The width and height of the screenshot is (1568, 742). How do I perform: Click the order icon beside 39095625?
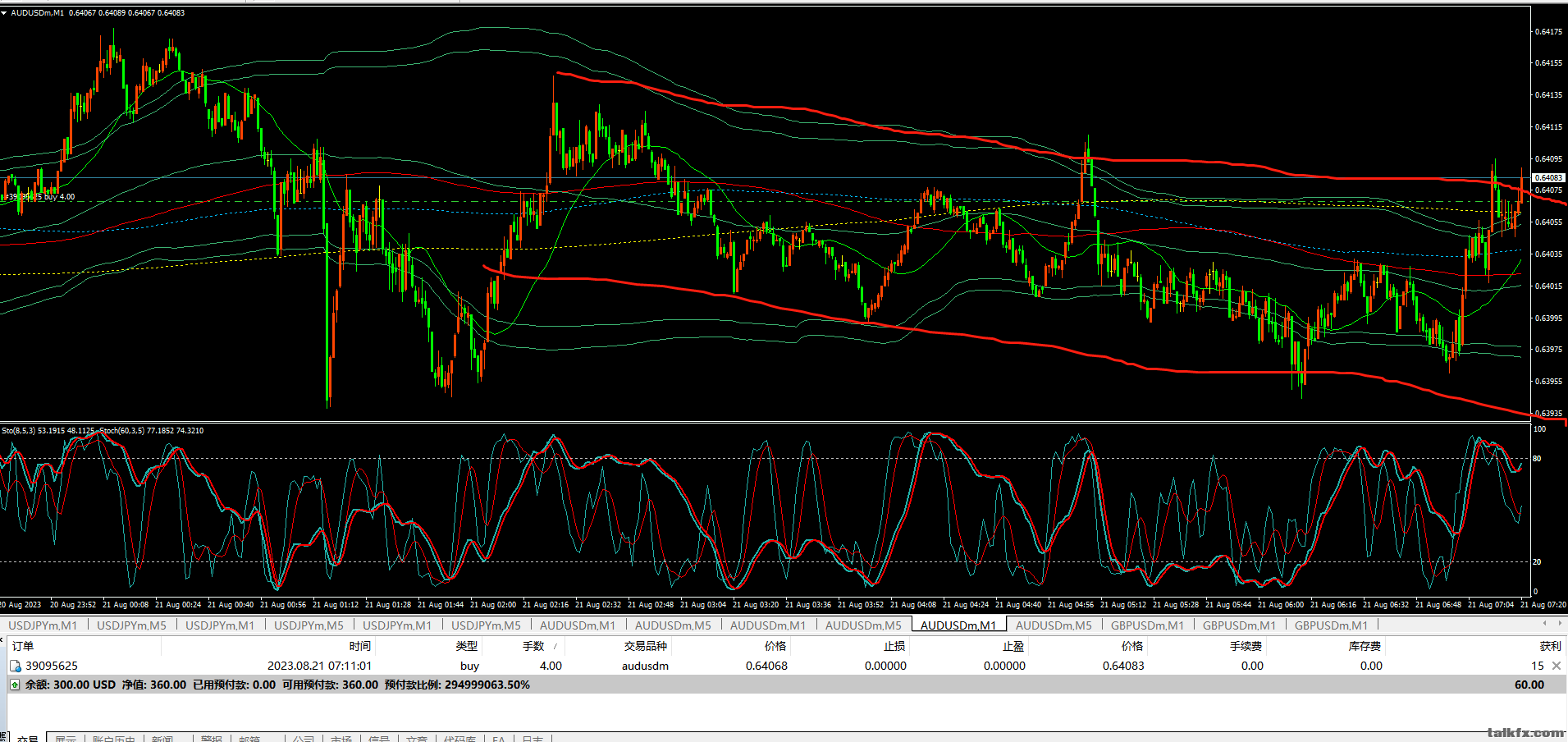16,666
